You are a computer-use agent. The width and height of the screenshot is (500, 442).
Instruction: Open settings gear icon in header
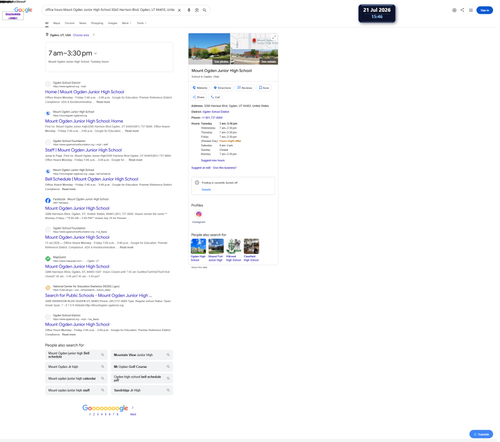(454, 10)
